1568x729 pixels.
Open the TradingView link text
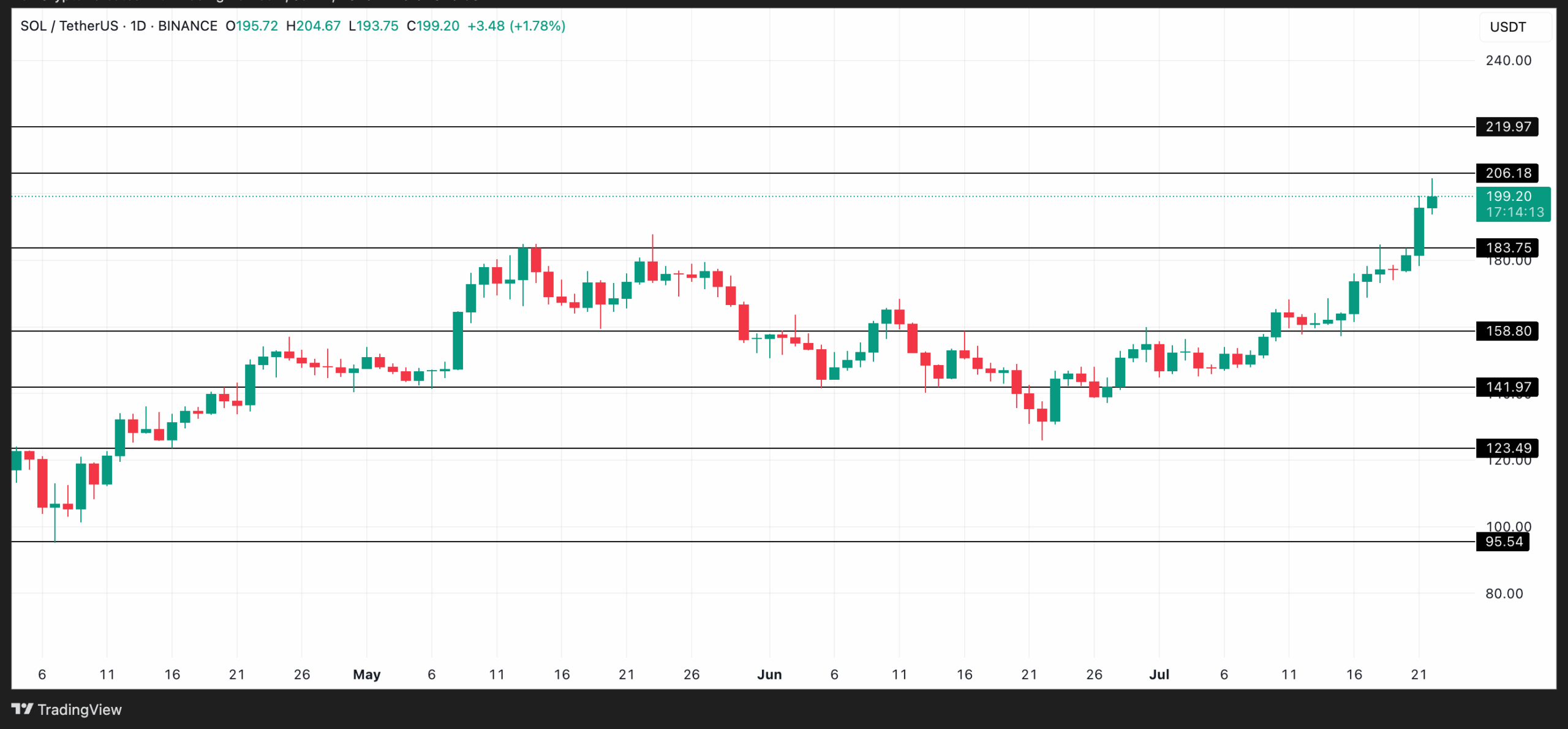[x=80, y=709]
